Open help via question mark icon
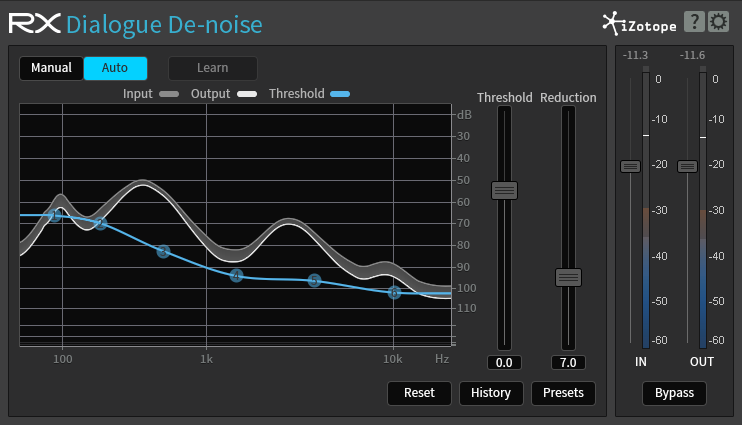 coord(693,22)
